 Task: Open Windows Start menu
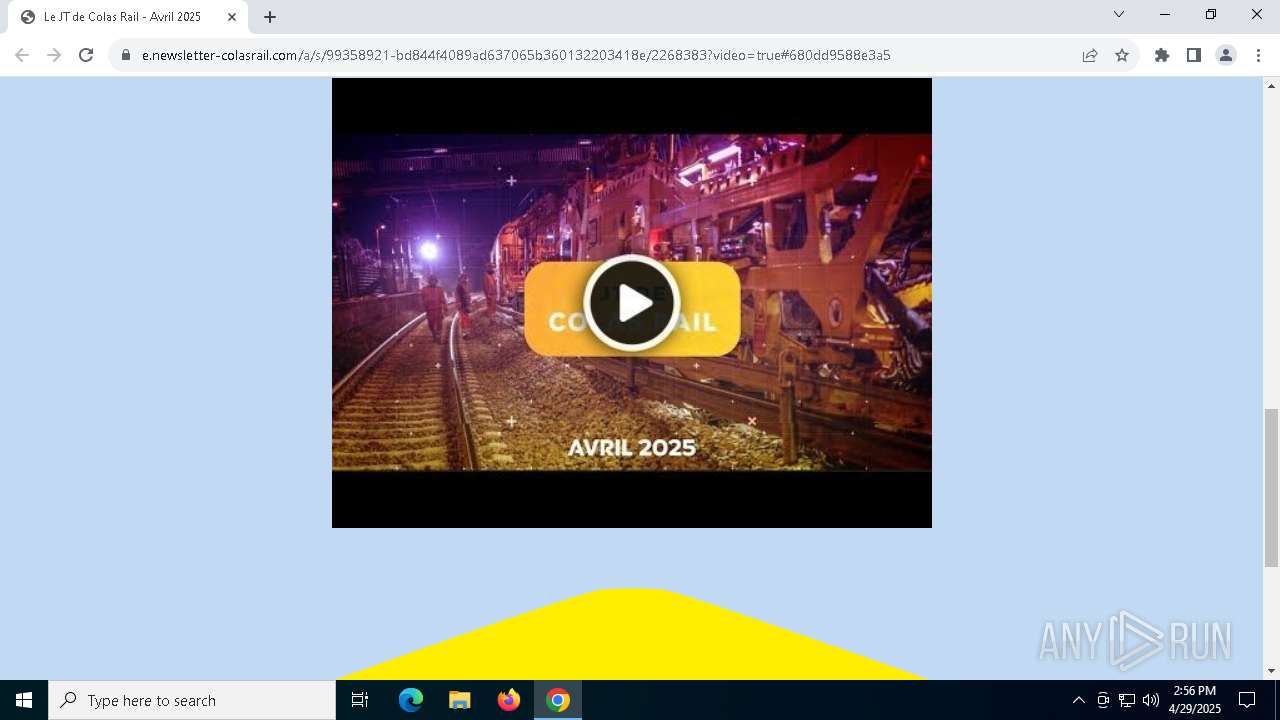(x=24, y=700)
